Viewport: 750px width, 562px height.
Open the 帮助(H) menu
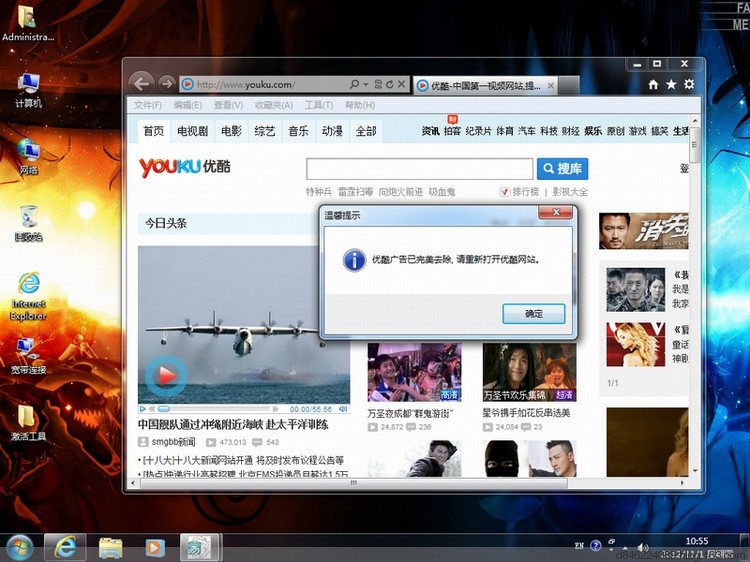pos(360,105)
